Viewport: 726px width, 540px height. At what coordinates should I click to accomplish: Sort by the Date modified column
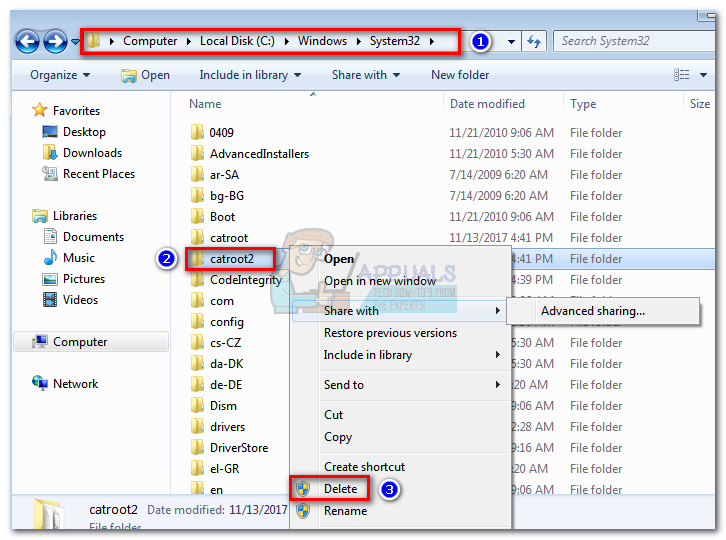pyautogui.click(x=487, y=104)
